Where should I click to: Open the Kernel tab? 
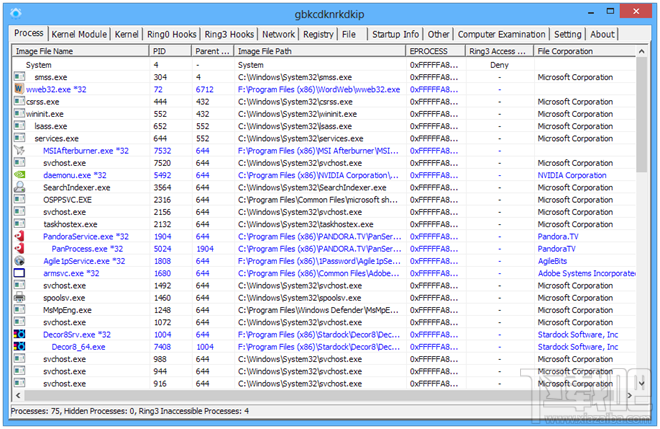click(126, 34)
